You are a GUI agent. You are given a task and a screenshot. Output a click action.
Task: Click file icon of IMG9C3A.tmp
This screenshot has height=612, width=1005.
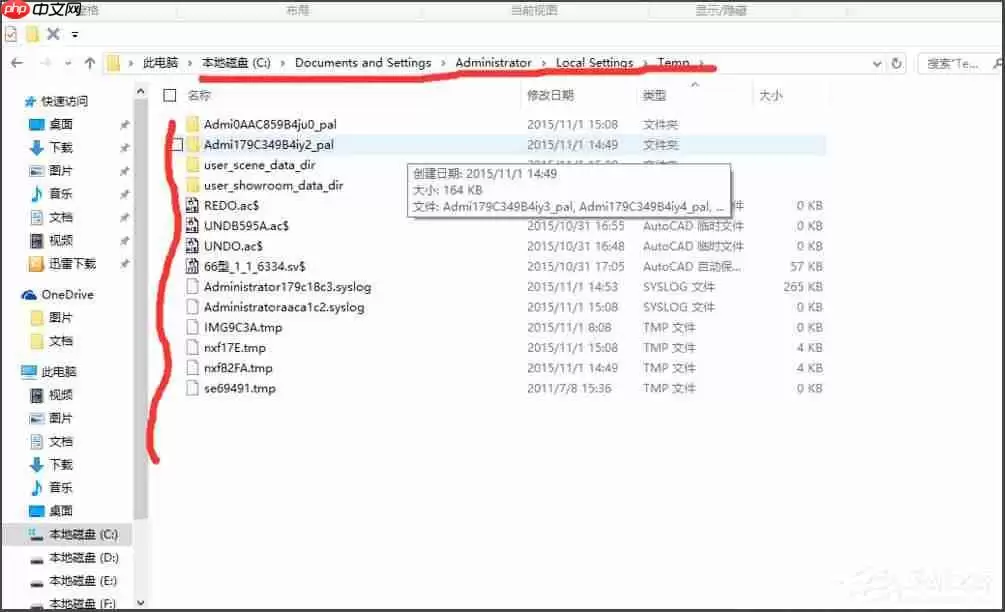coord(192,327)
